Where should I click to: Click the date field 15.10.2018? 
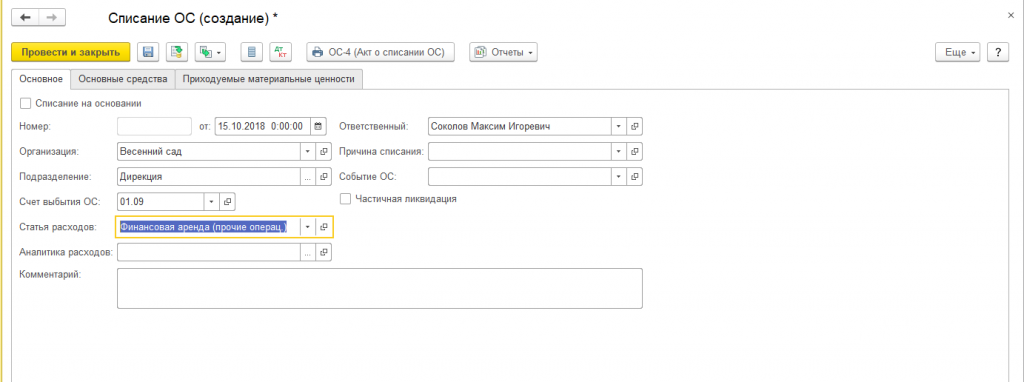pyautogui.click(x=263, y=126)
